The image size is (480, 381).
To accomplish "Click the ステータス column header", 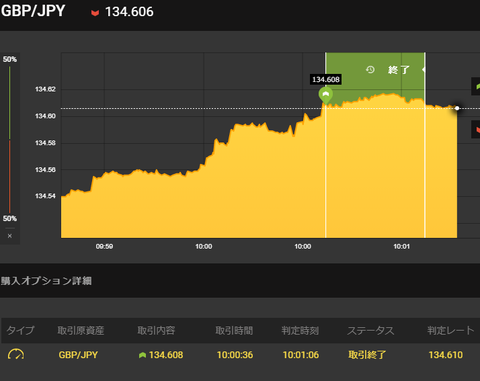I will tap(371, 331).
